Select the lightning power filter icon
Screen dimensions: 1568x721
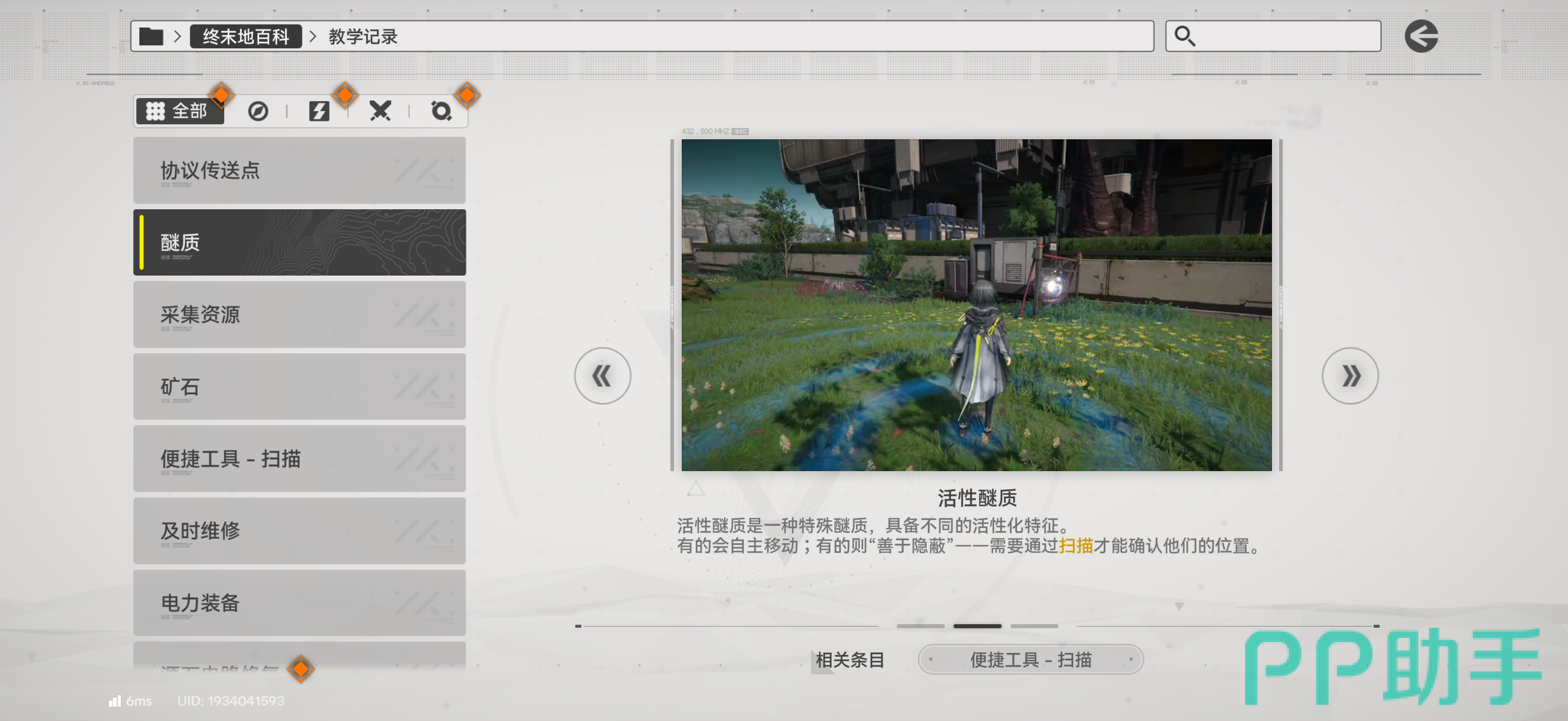point(318,111)
